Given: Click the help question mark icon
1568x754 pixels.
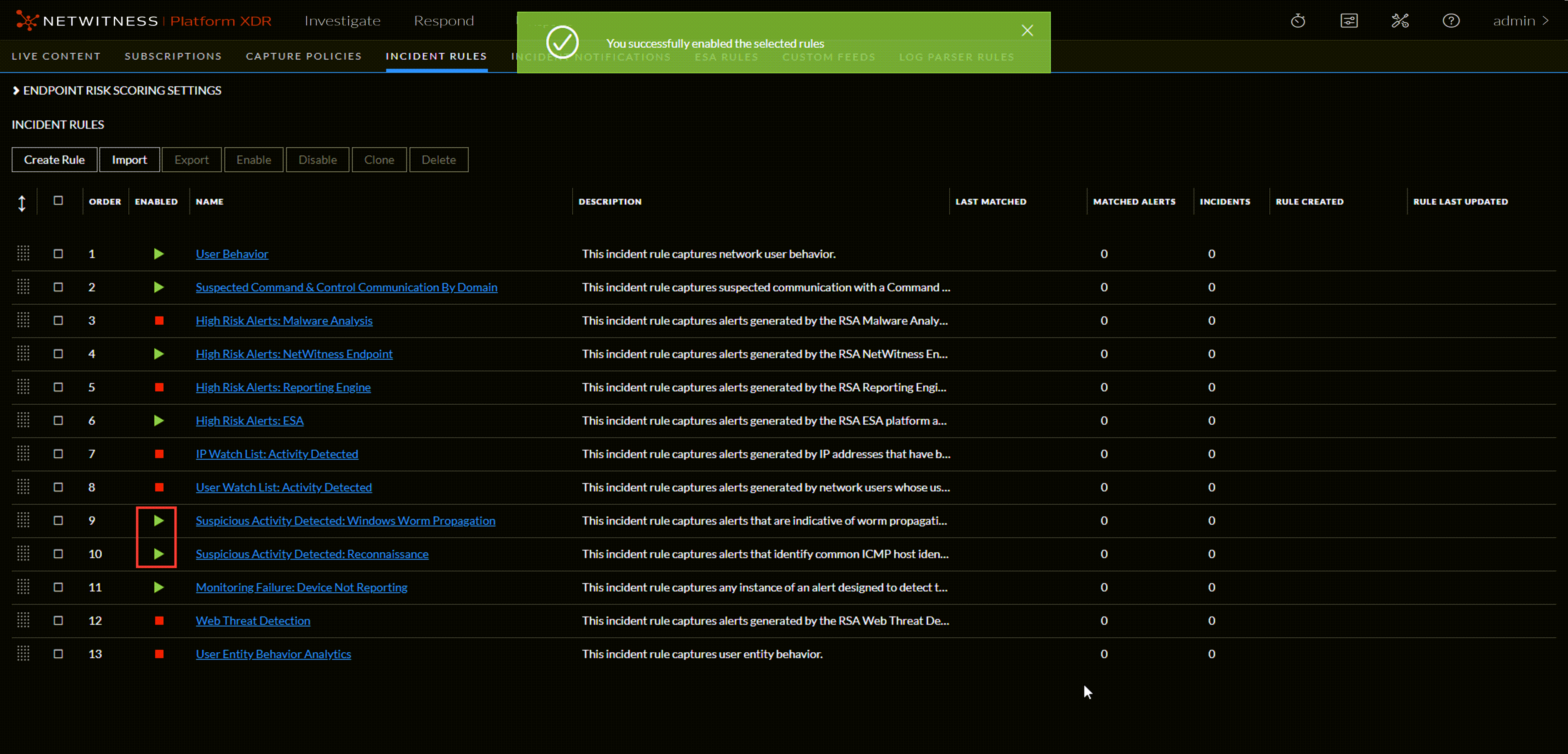Looking at the screenshot, I should pos(1450,21).
